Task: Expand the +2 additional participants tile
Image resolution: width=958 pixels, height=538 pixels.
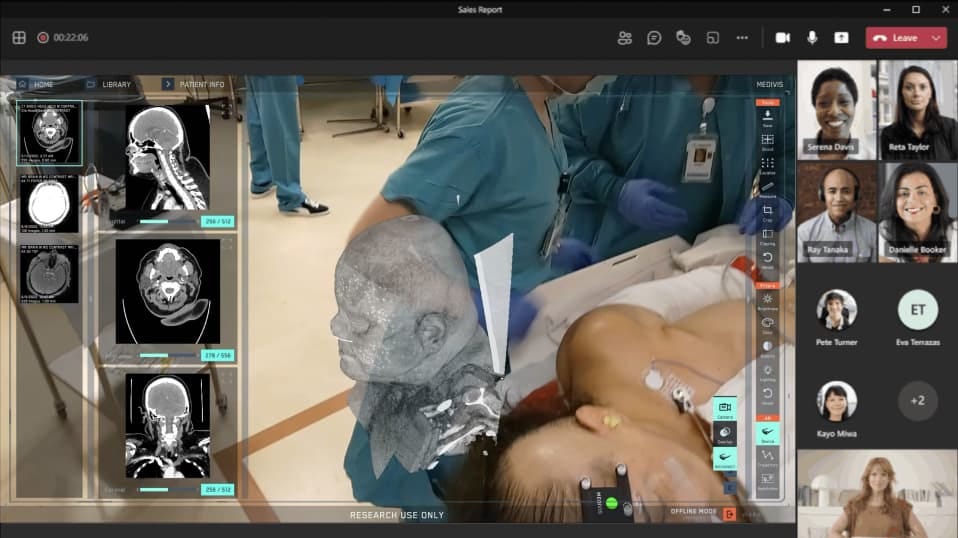Action: 917,401
